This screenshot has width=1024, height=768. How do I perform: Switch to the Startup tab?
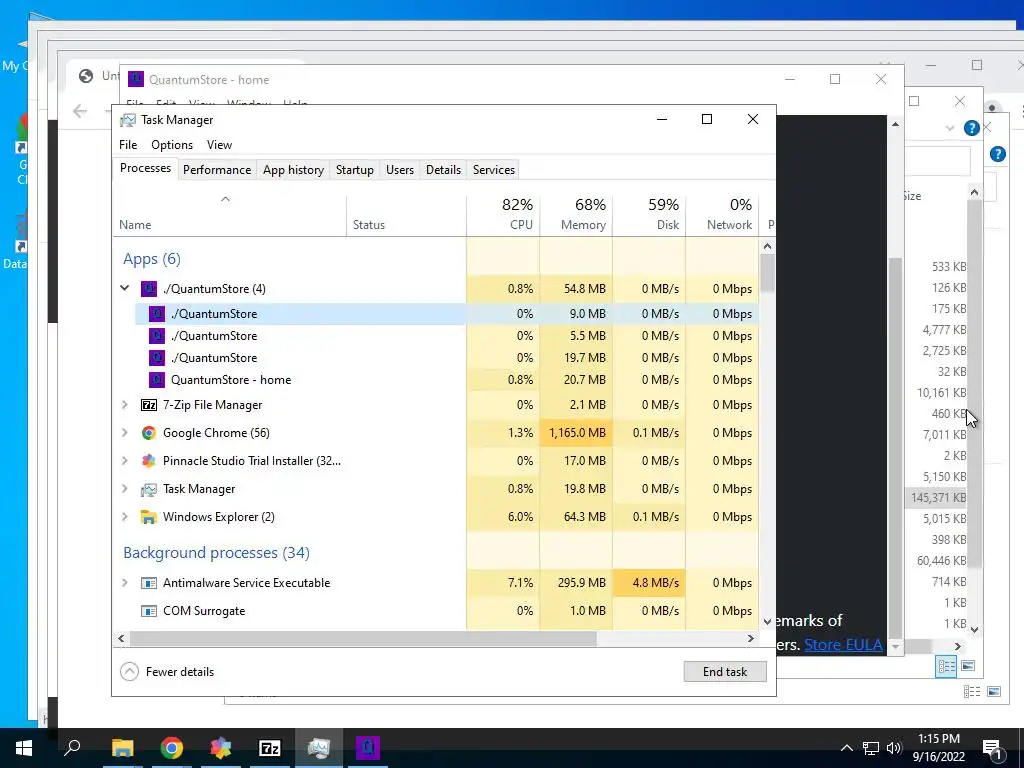pos(355,170)
